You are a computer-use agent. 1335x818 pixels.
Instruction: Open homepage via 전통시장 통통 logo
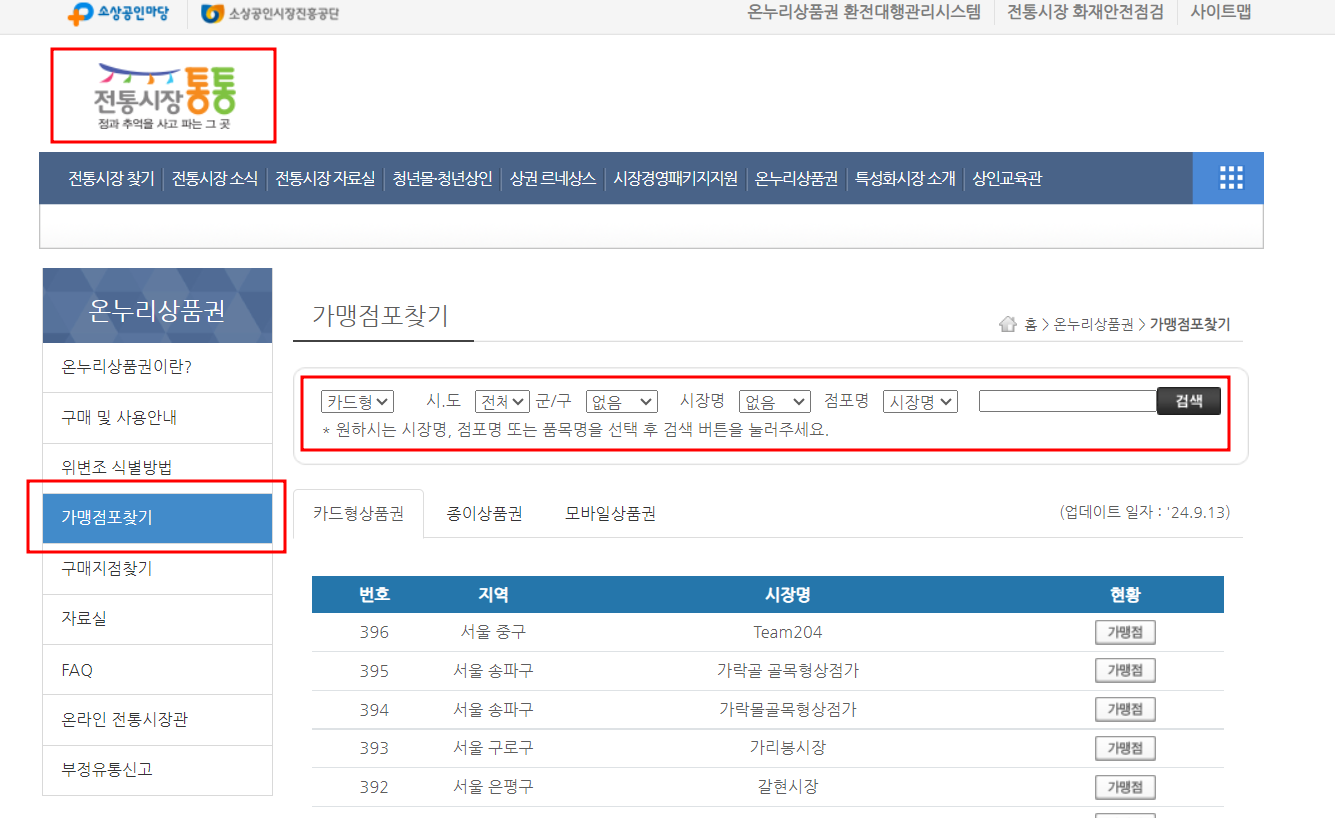[x=162, y=95]
